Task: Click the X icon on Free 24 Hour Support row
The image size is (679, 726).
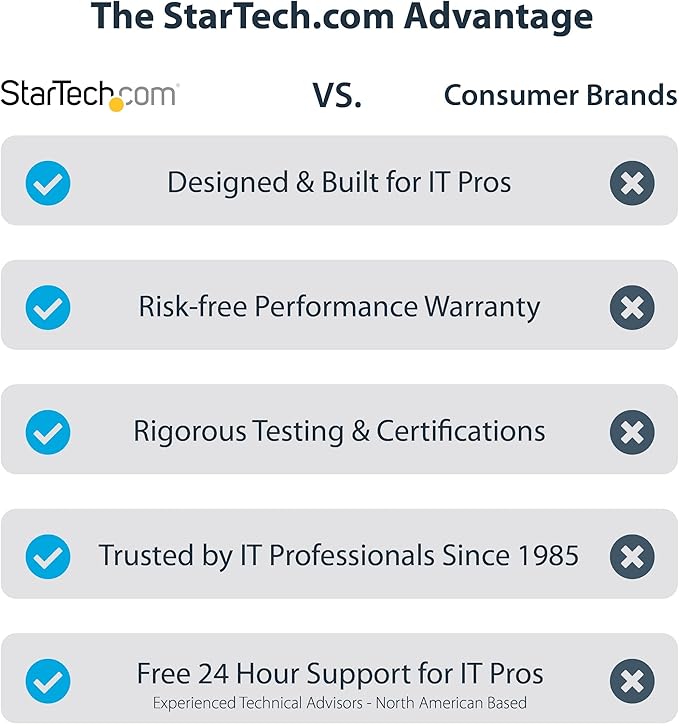Action: point(632,681)
